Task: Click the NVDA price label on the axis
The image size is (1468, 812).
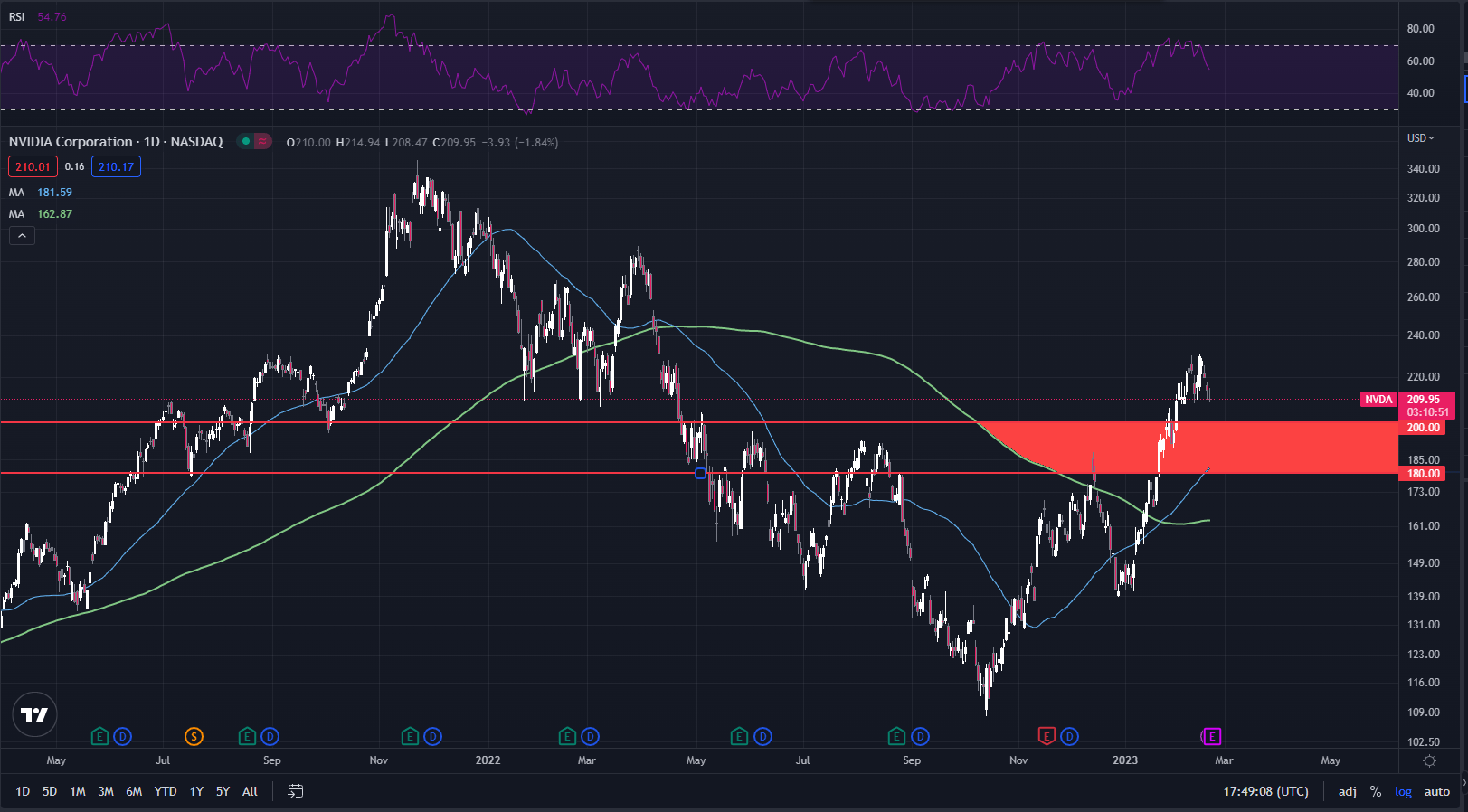Action: (1378, 400)
